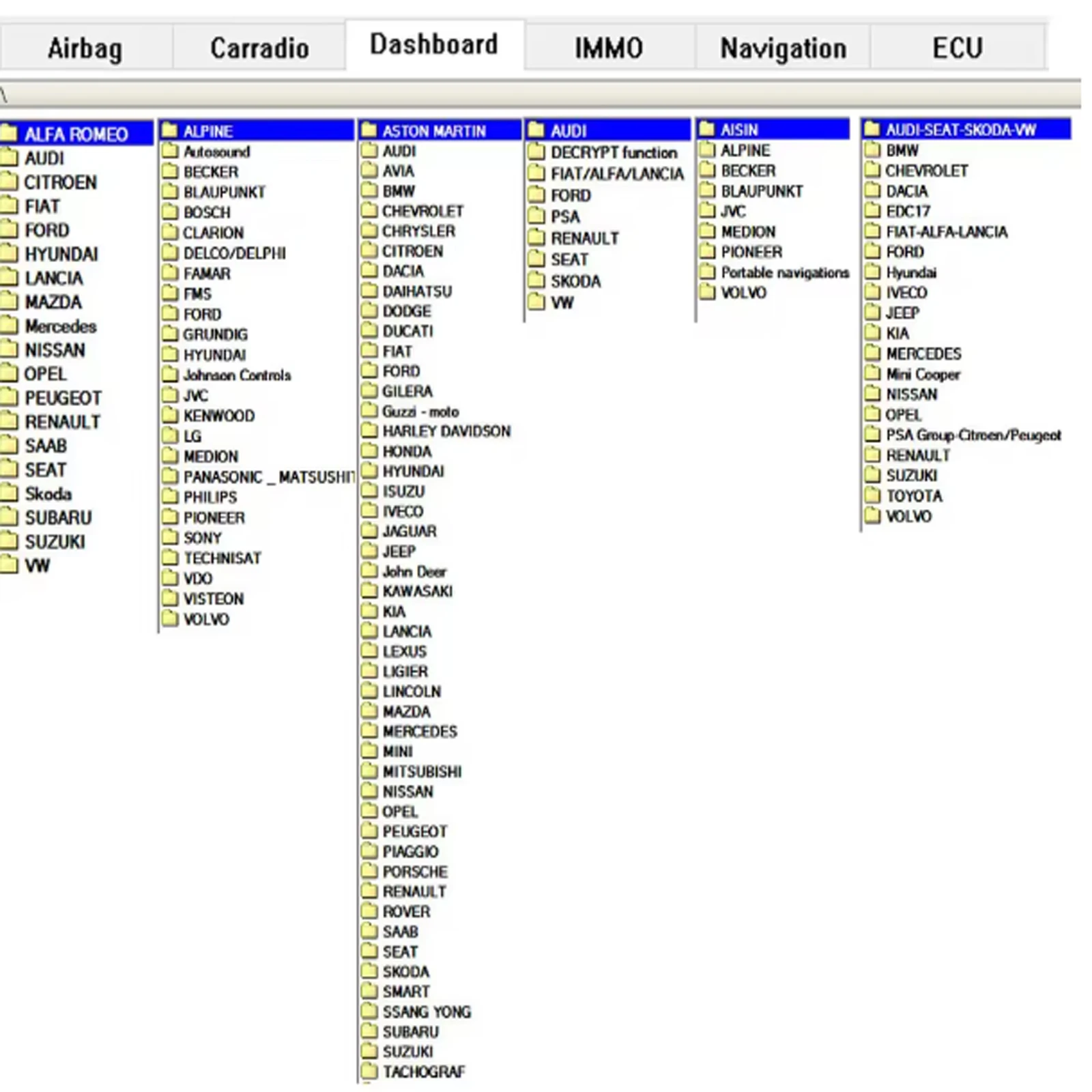The height and width of the screenshot is (1092, 1092).
Task: Go to the IMMO tab
Action: (609, 48)
